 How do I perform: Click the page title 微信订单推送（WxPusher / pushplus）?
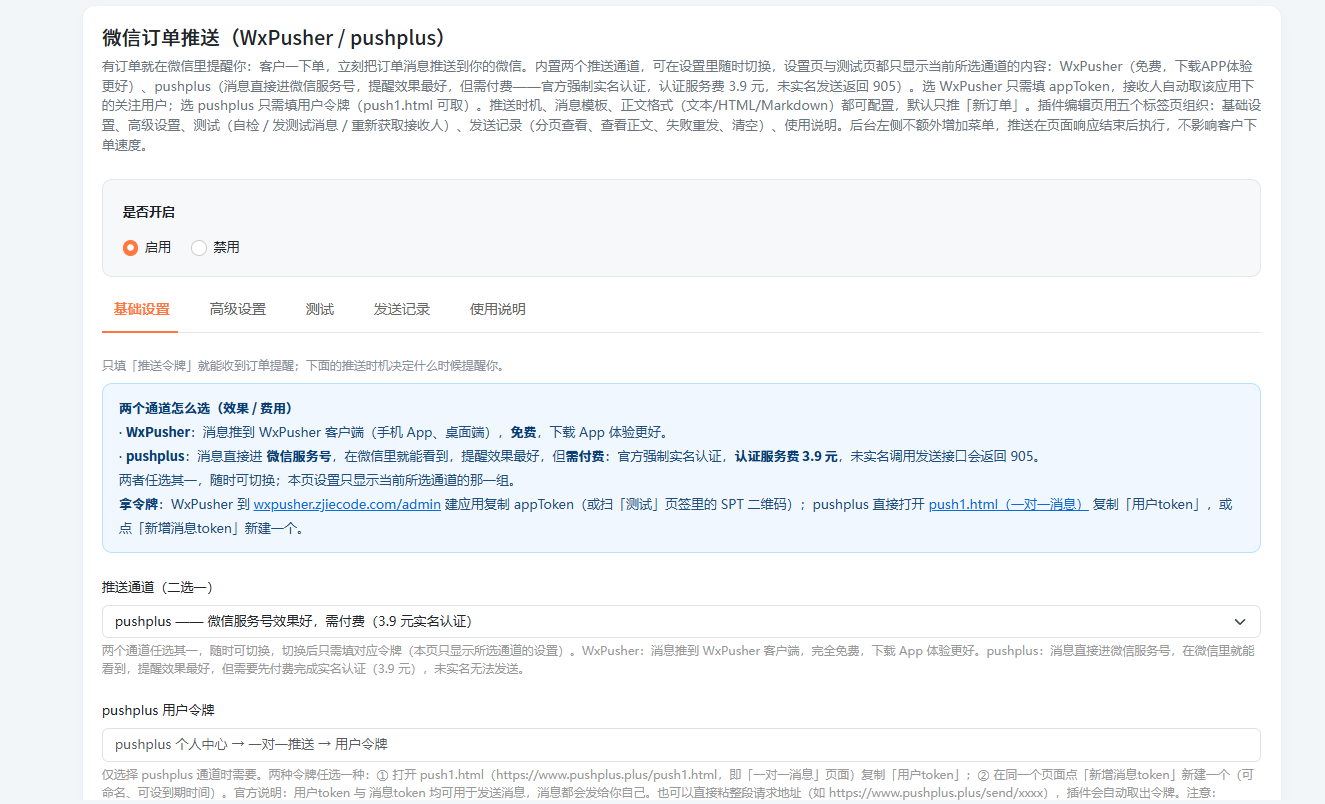(274, 38)
